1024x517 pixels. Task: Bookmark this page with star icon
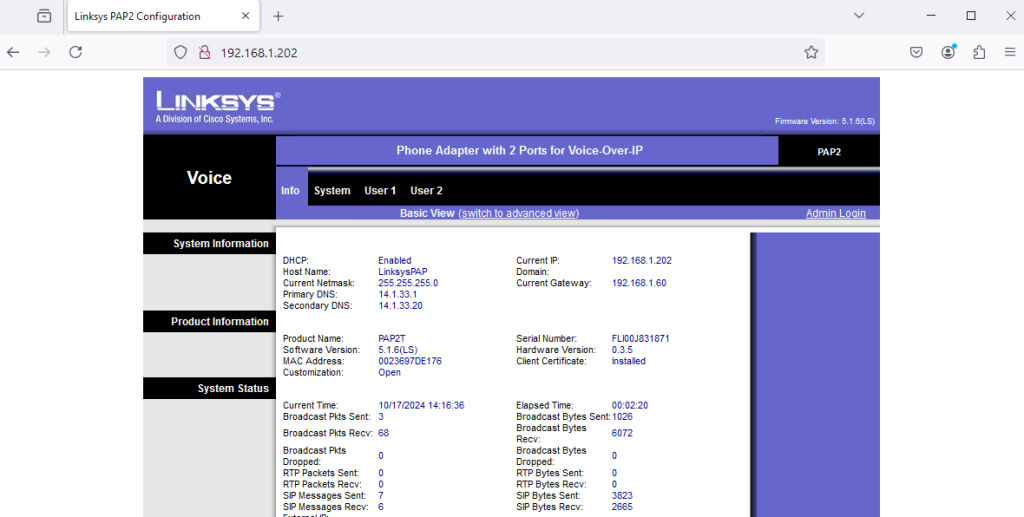811,52
